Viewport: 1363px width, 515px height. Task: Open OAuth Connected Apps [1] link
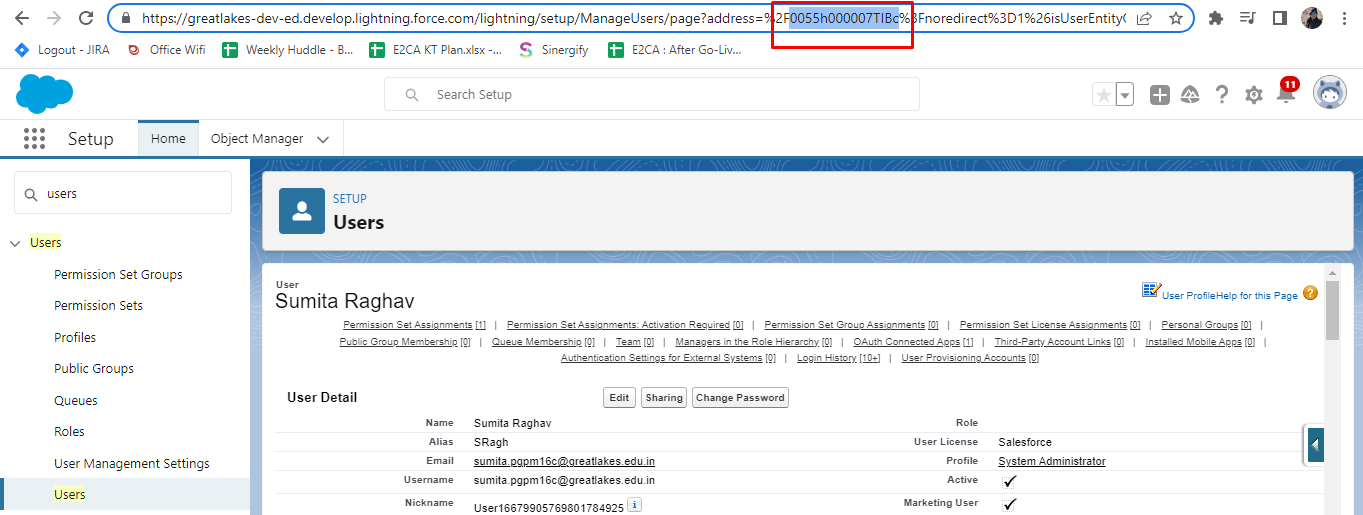[x=913, y=342]
